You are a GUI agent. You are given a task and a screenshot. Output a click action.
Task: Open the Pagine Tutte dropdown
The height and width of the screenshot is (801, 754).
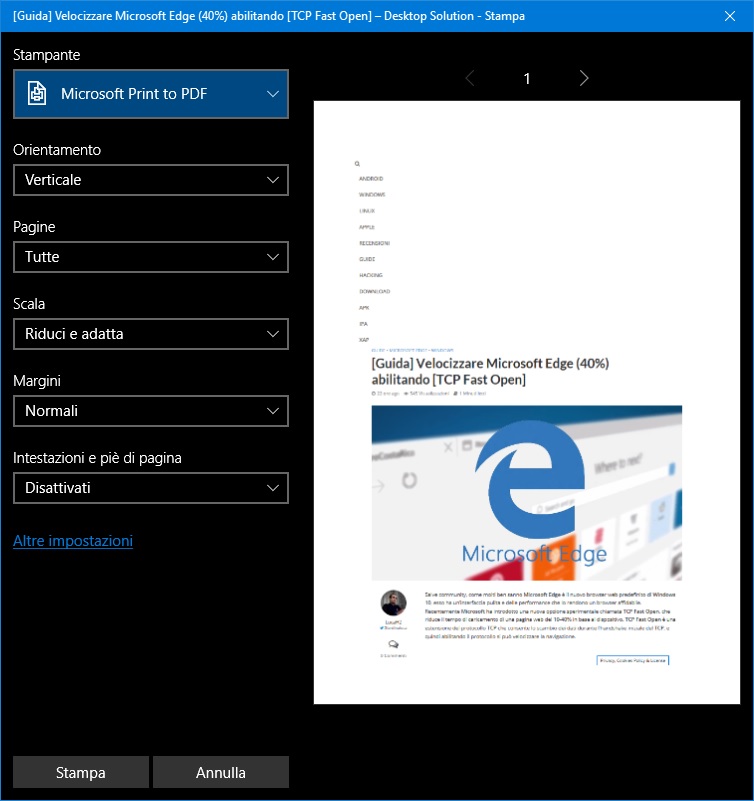[x=151, y=257]
